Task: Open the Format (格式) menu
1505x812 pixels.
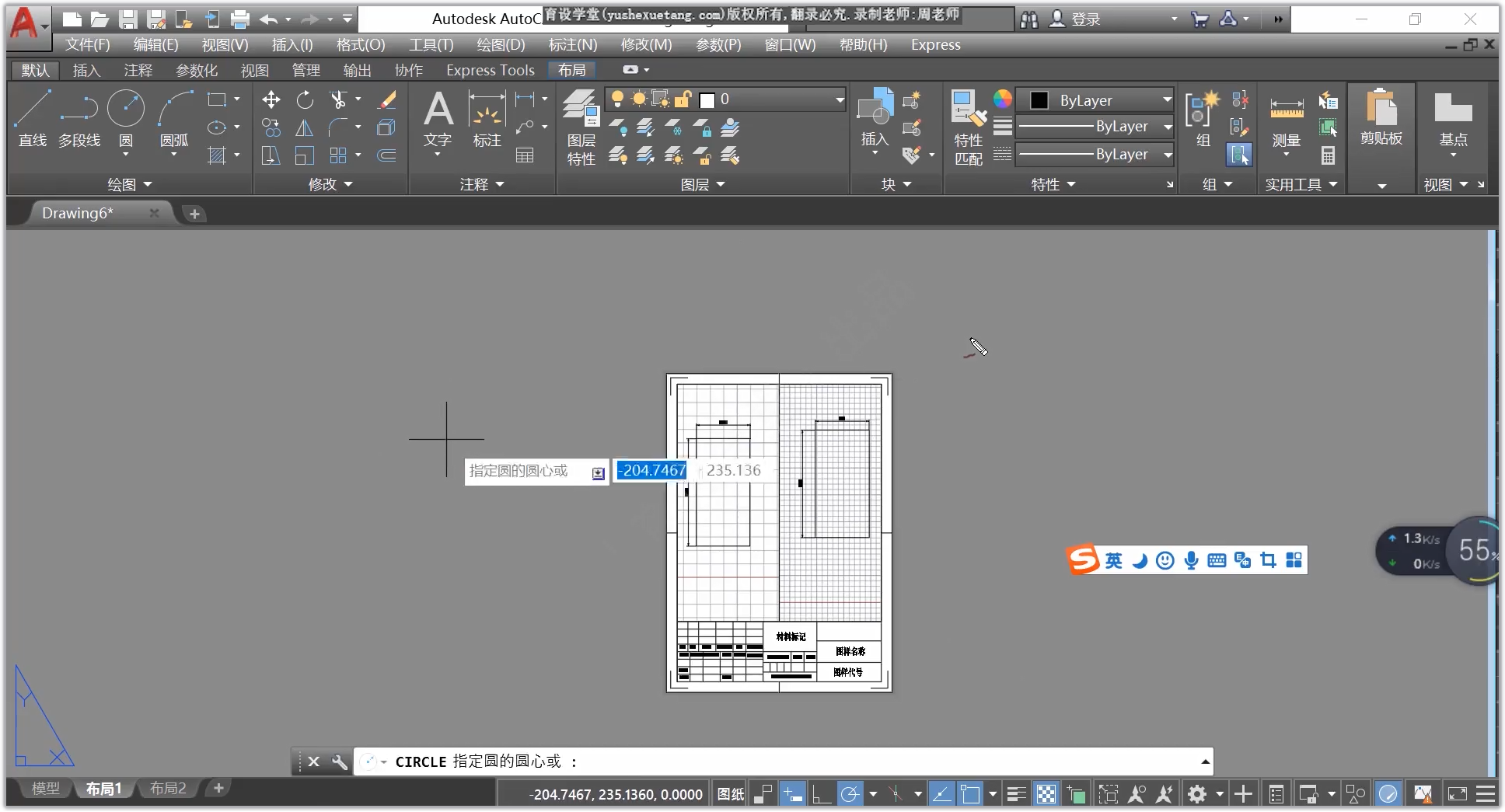Action: [x=361, y=45]
